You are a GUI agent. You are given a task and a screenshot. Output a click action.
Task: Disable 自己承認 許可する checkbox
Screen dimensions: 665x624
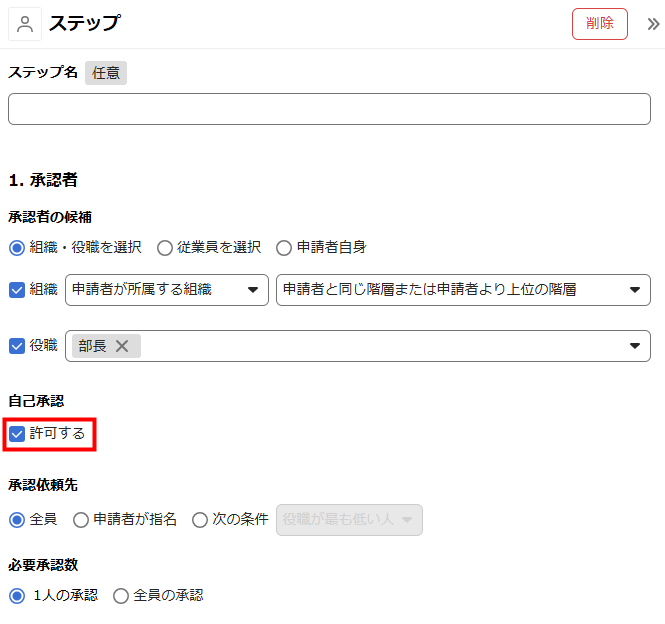(x=17, y=434)
